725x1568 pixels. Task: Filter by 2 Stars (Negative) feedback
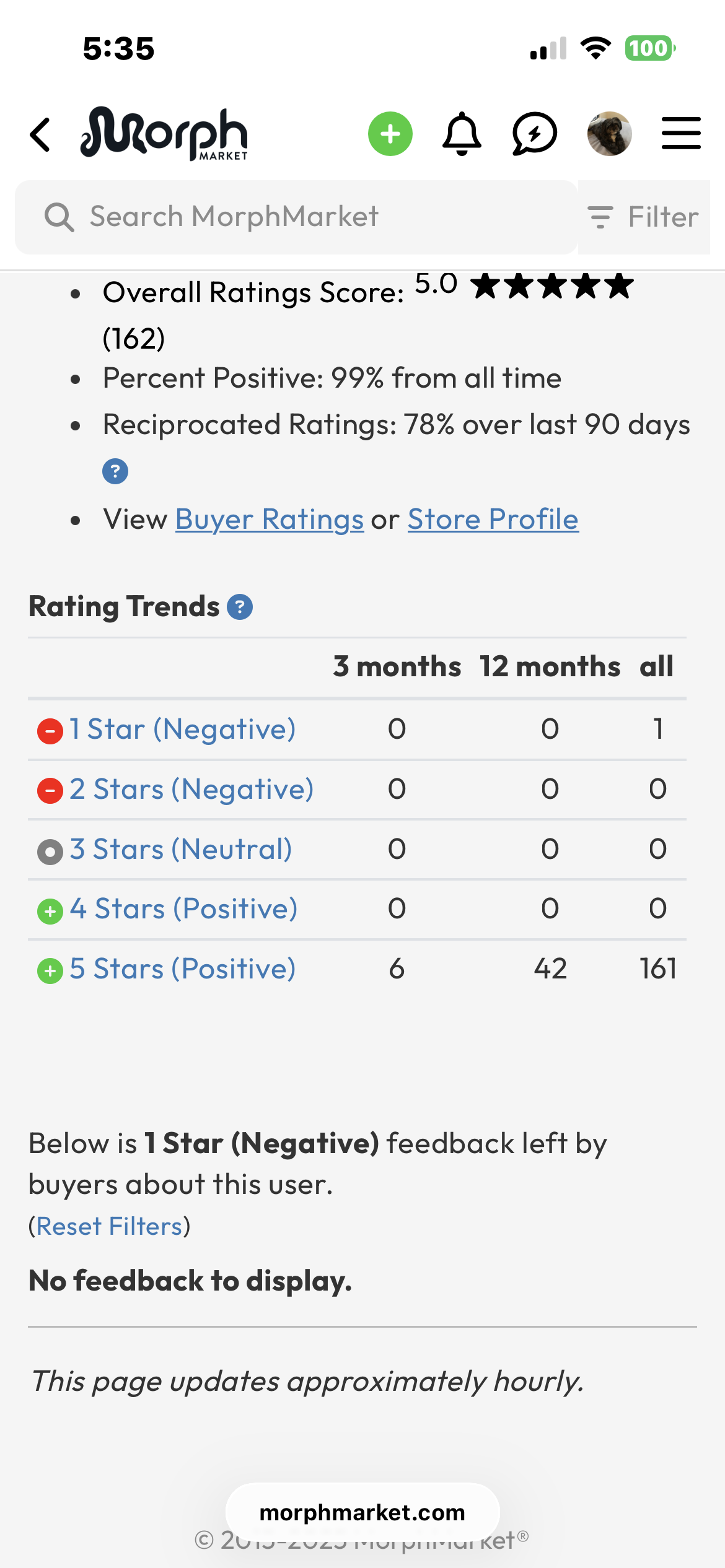click(x=191, y=790)
